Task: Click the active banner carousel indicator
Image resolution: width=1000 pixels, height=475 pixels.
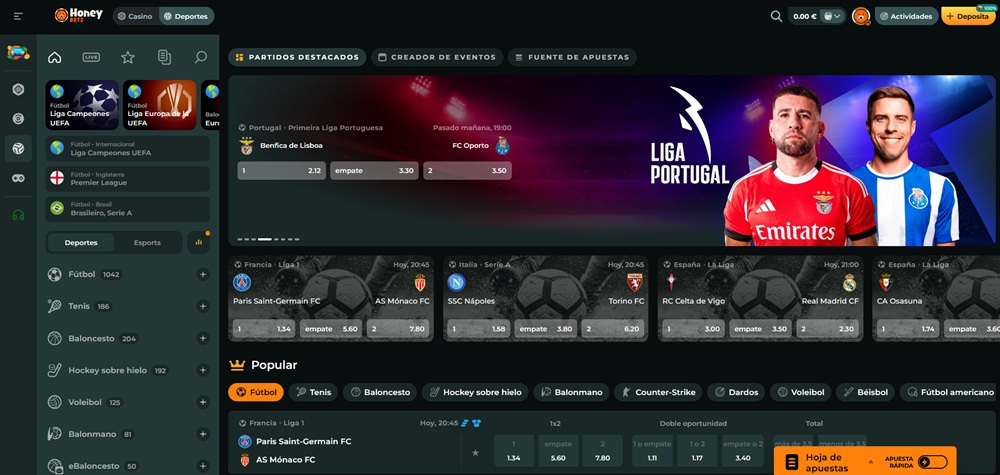Action: 264,239
